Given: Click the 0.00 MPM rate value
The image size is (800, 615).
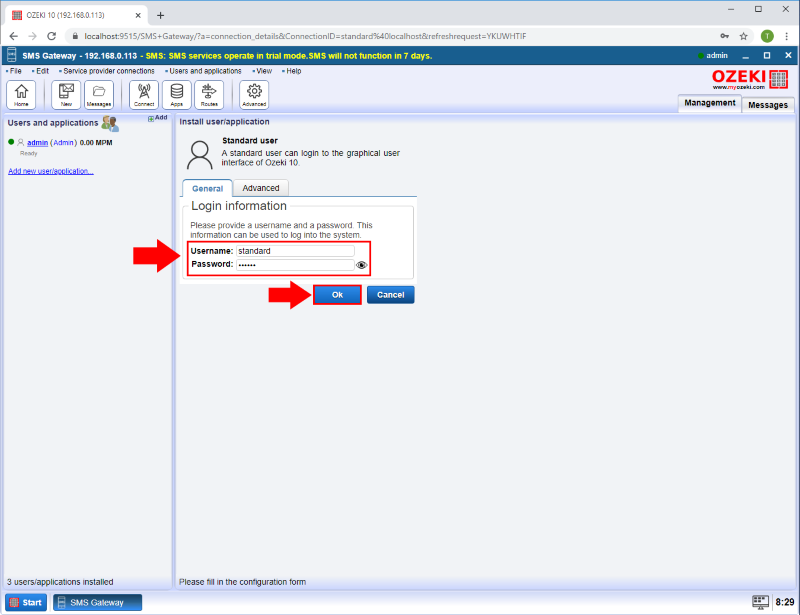Looking at the screenshot, I should (x=96, y=142).
